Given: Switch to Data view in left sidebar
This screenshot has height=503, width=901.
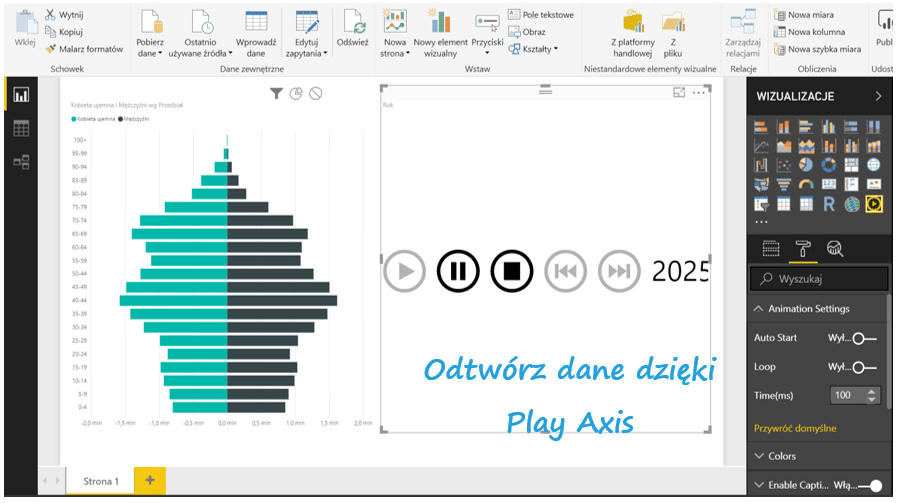Looking at the screenshot, I should tap(21, 129).
